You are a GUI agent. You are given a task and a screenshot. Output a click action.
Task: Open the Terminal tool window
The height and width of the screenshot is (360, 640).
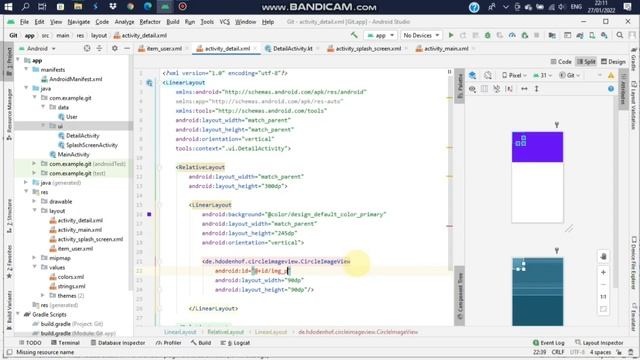[65, 343]
